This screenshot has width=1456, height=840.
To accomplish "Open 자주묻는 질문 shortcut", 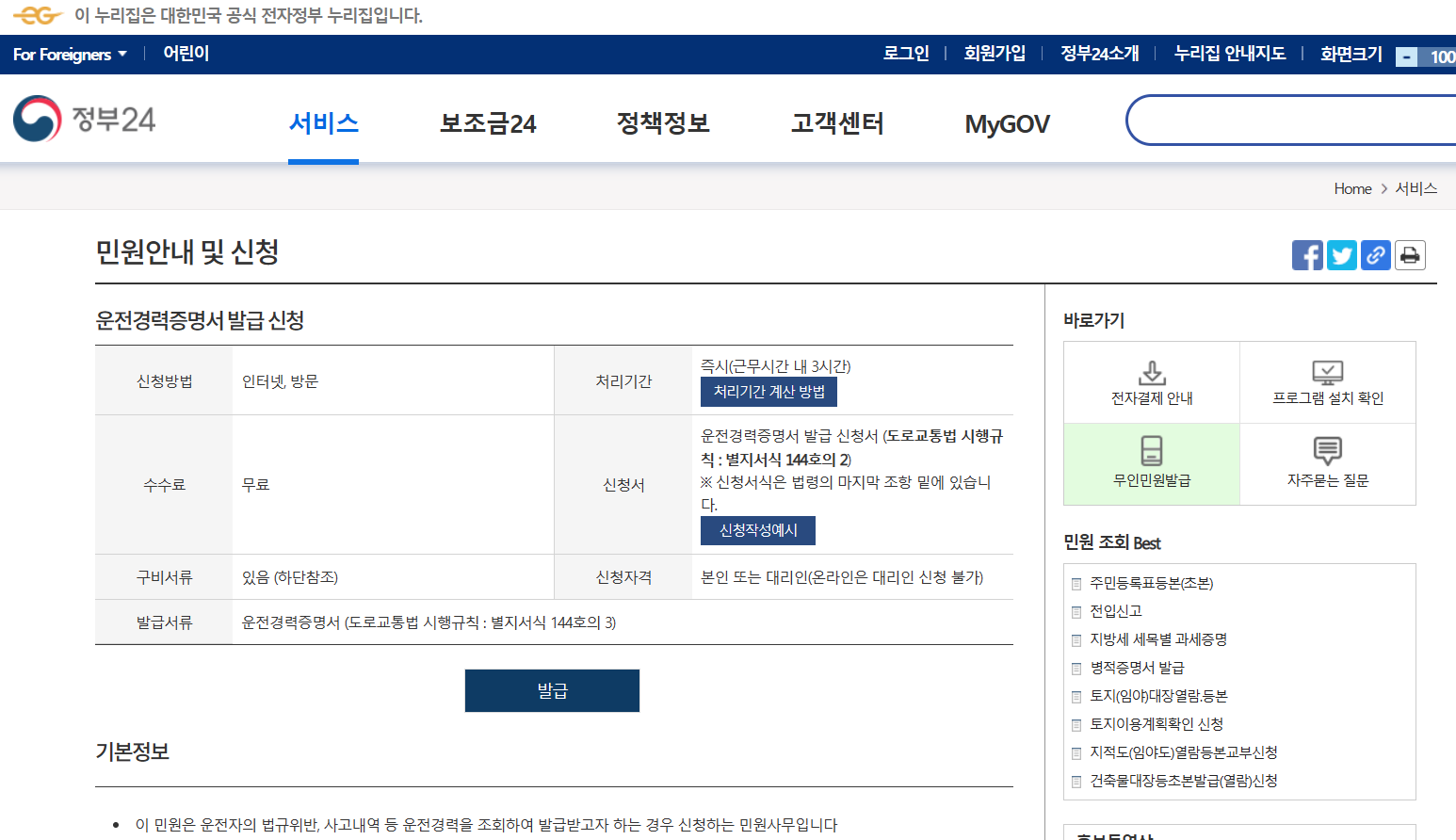I will 1328,464.
